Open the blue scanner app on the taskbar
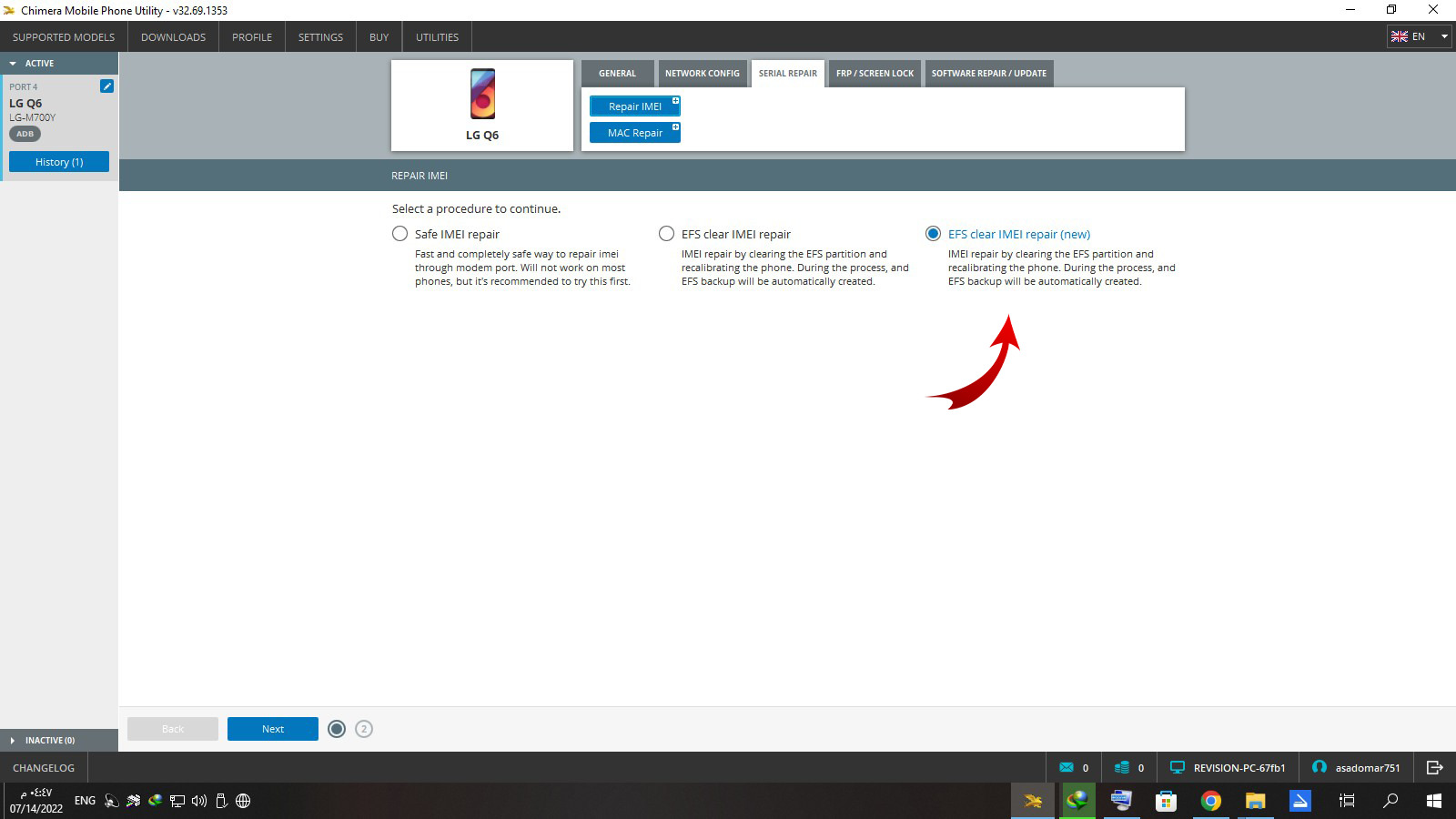The height and width of the screenshot is (819, 1456). [1300, 801]
